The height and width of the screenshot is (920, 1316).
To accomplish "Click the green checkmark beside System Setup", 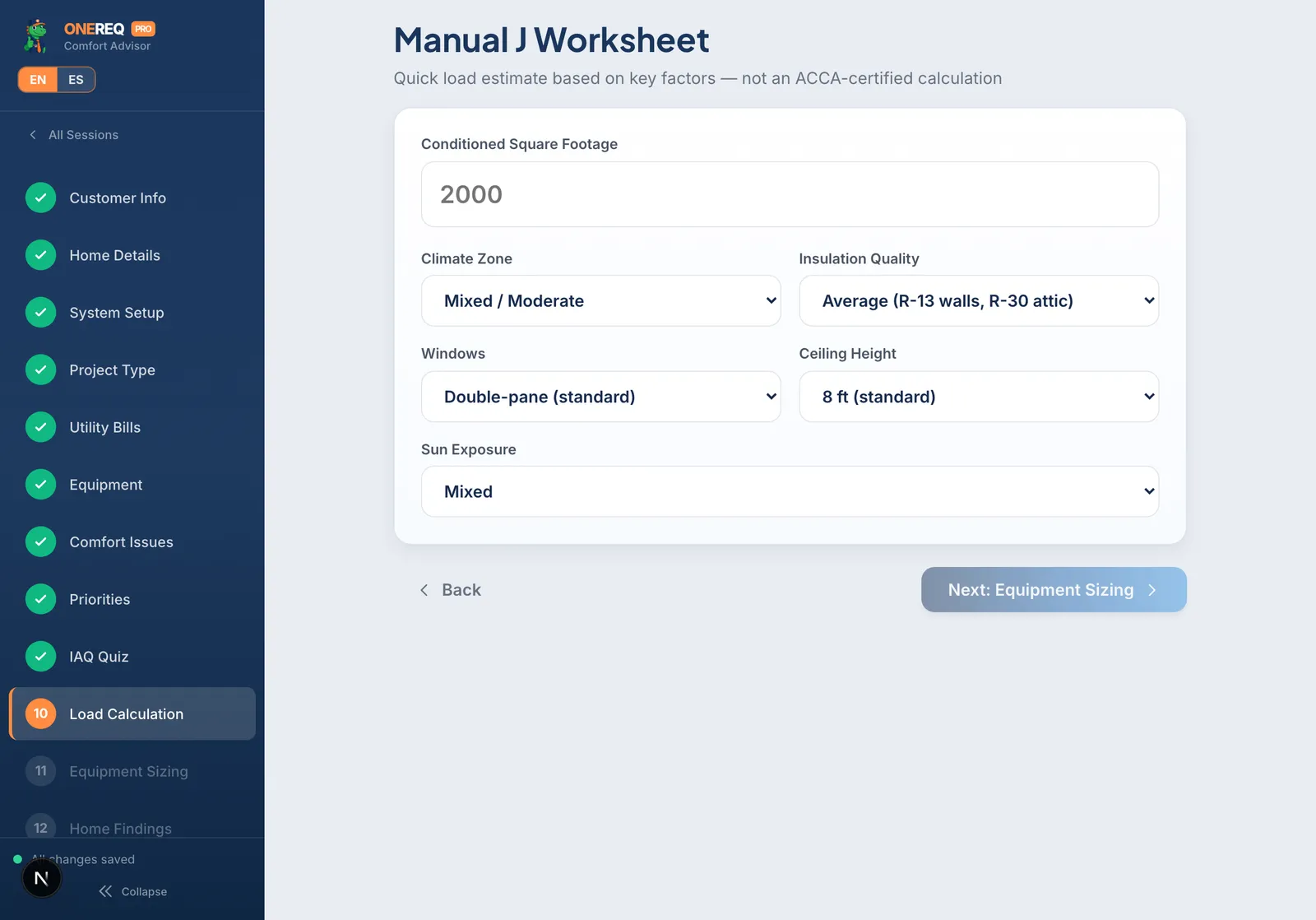I will pos(40,313).
